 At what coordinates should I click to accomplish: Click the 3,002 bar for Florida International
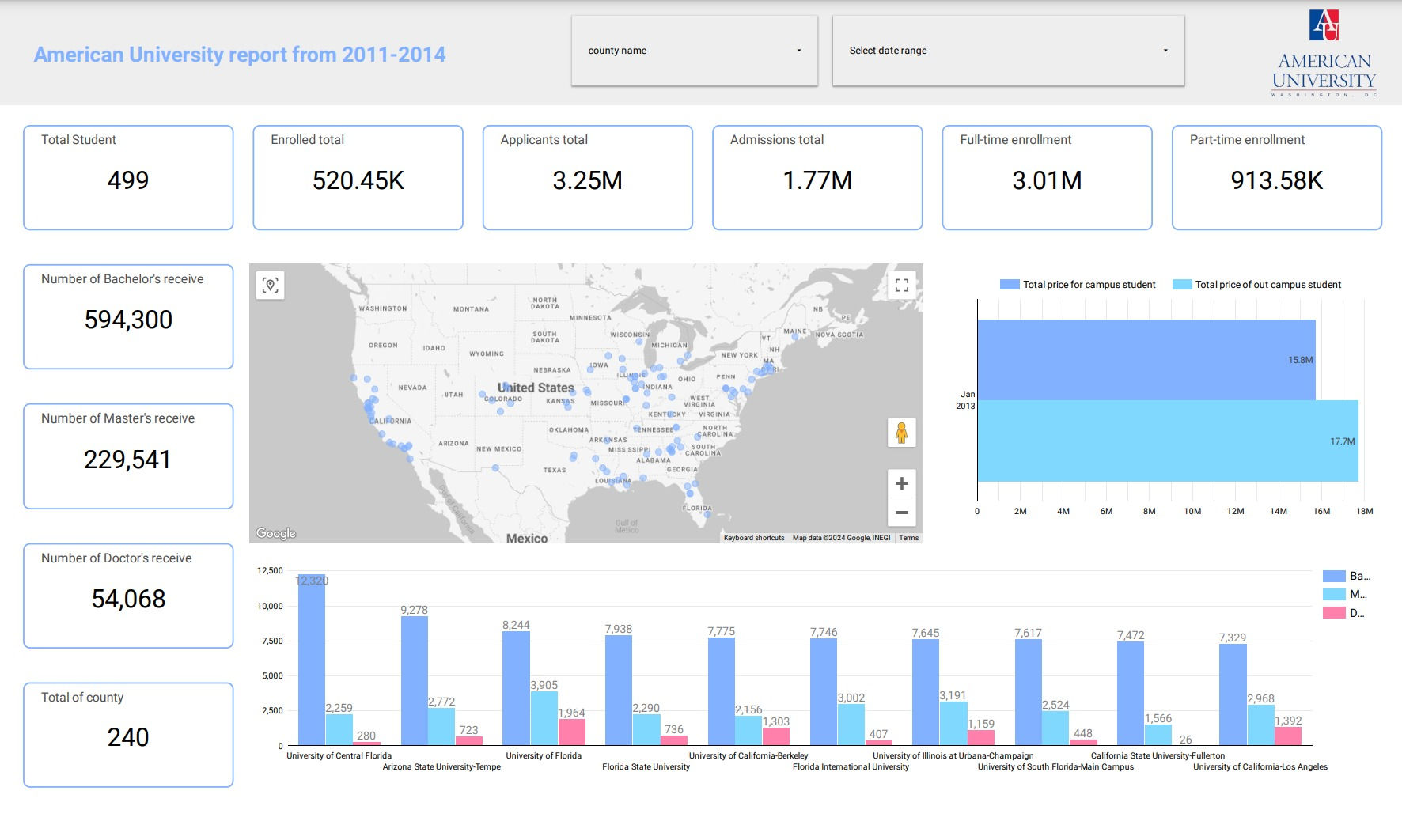point(851,725)
